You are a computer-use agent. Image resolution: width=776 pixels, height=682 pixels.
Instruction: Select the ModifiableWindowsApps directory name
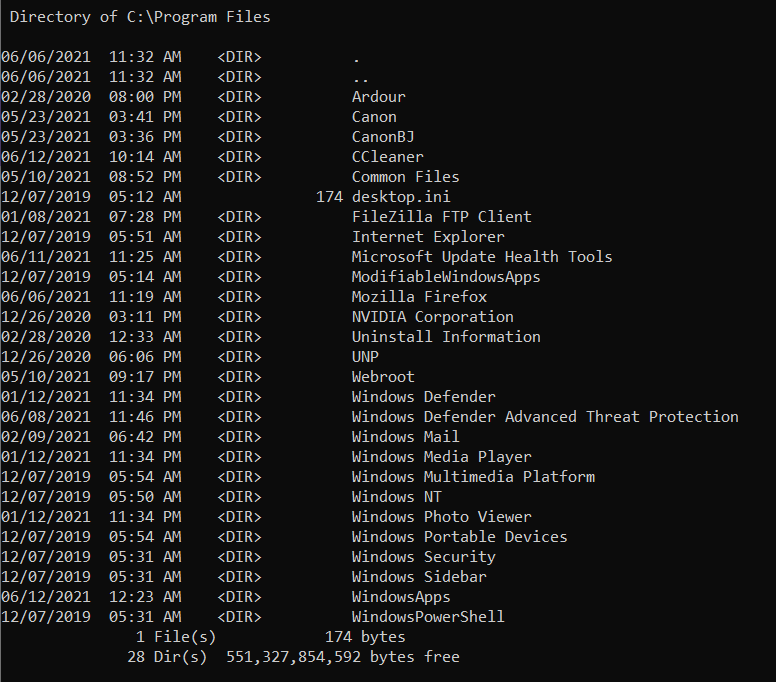[445, 277]
